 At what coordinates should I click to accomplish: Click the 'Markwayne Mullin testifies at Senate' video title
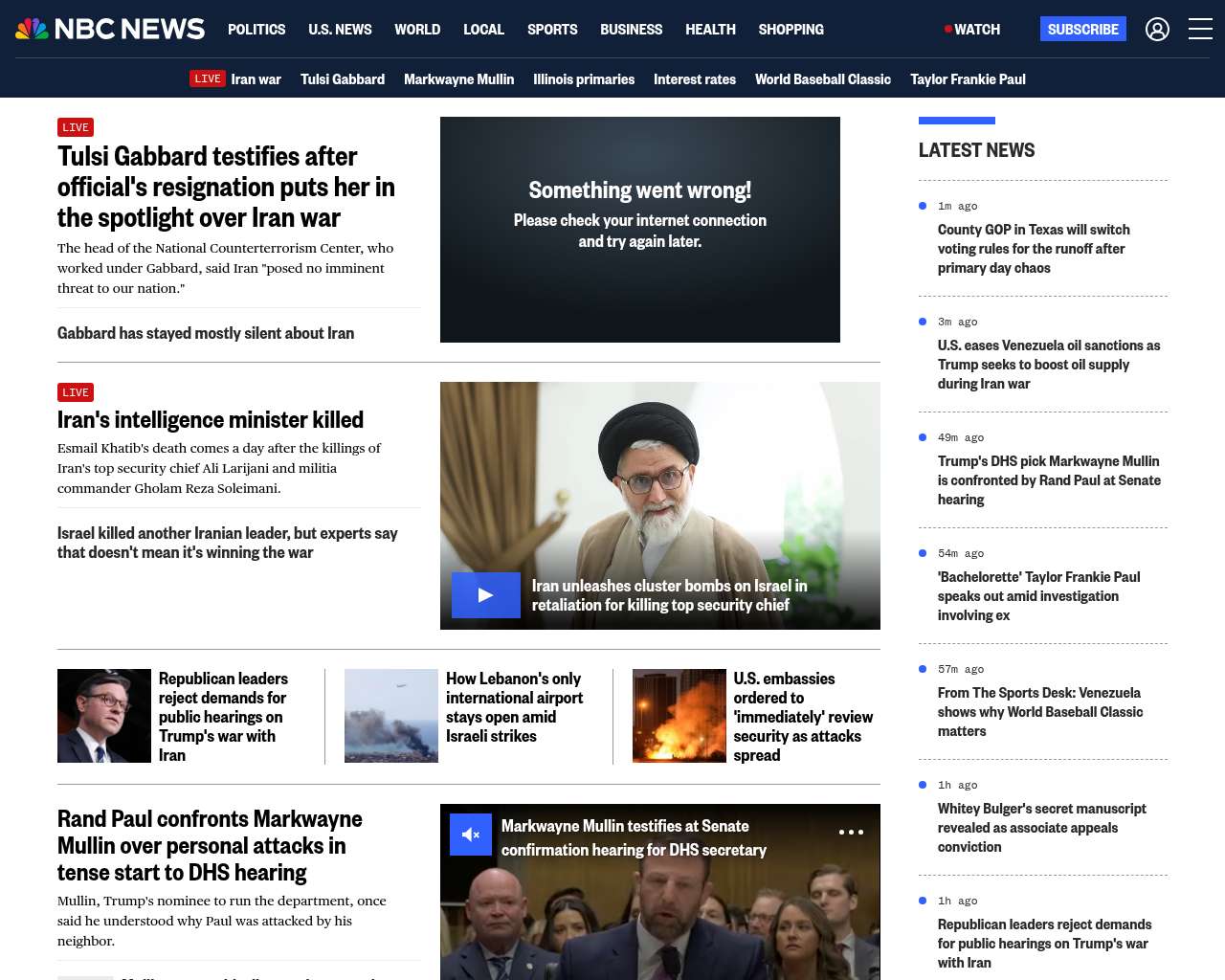click(634, 837)
